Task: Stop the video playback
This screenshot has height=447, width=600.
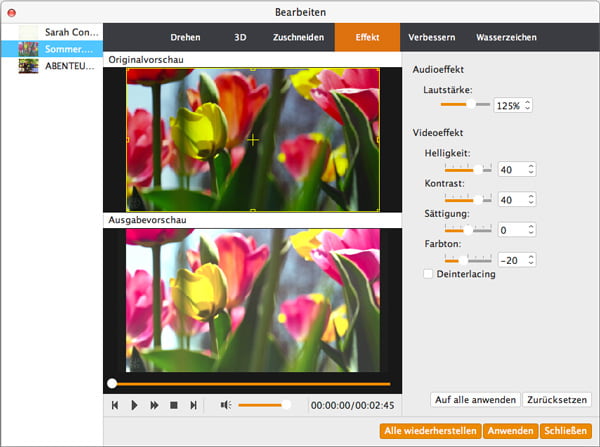Action: click(x=173, y=405)
